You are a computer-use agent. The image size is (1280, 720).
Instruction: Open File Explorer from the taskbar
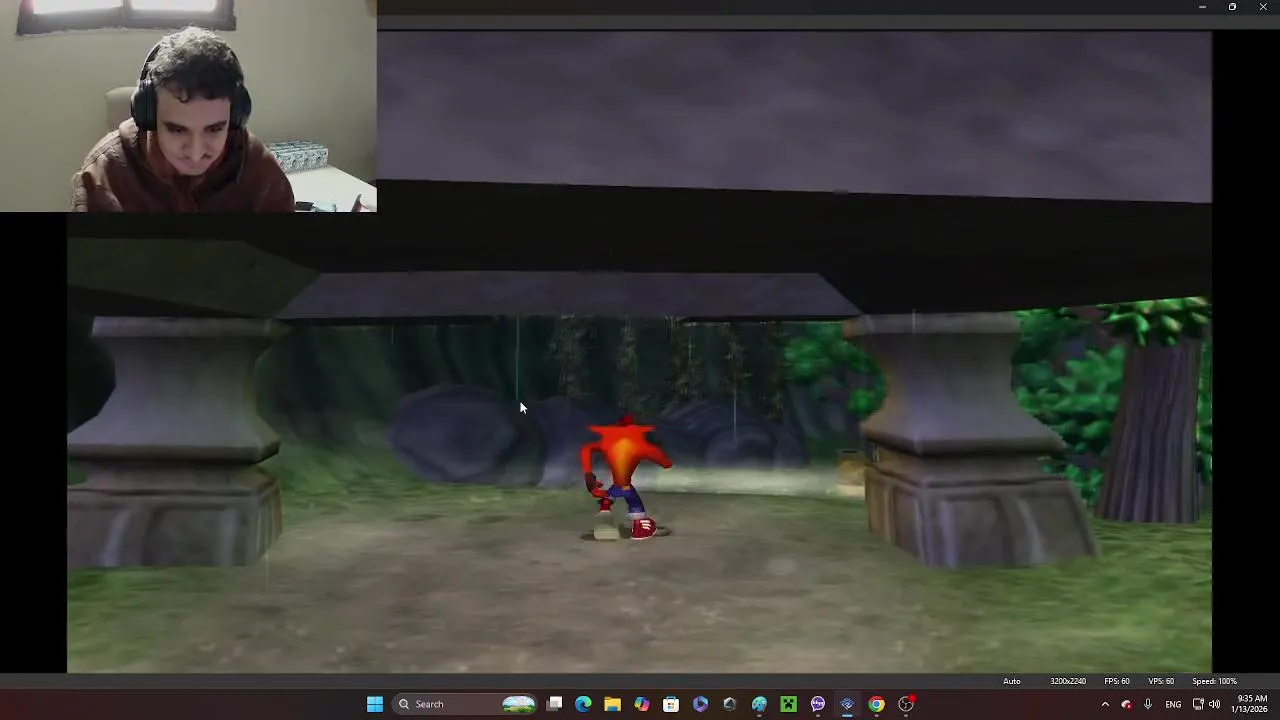coord(613,704)
